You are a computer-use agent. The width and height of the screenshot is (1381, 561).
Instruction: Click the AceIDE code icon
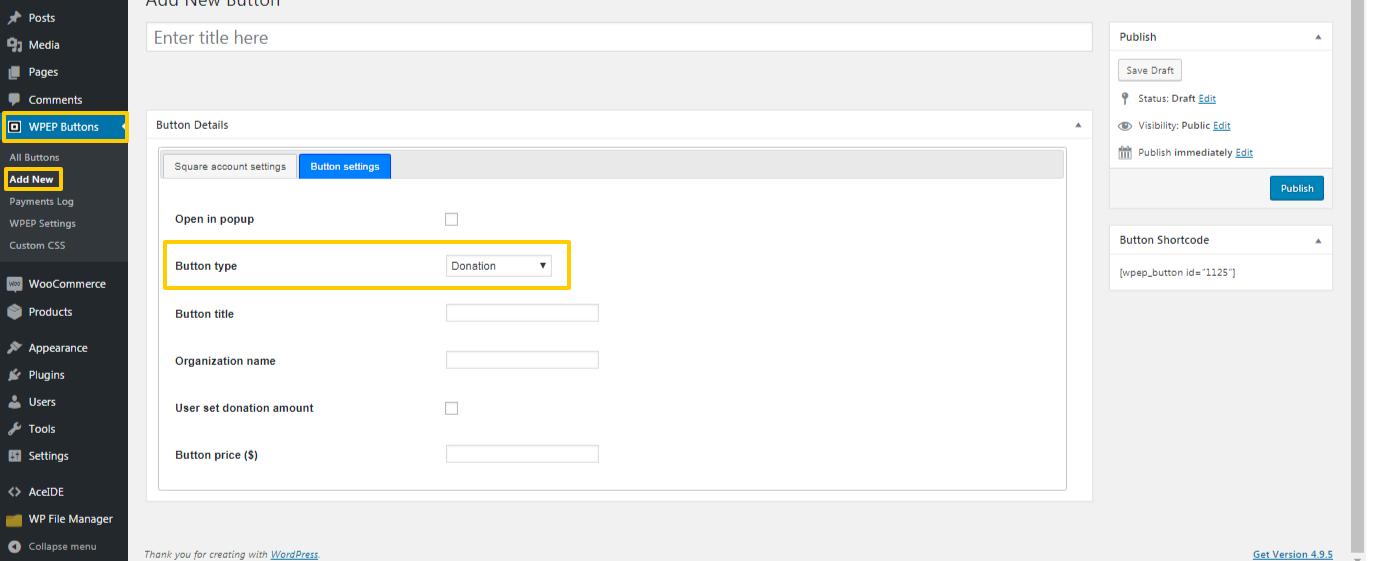click(x=14, y=492)
